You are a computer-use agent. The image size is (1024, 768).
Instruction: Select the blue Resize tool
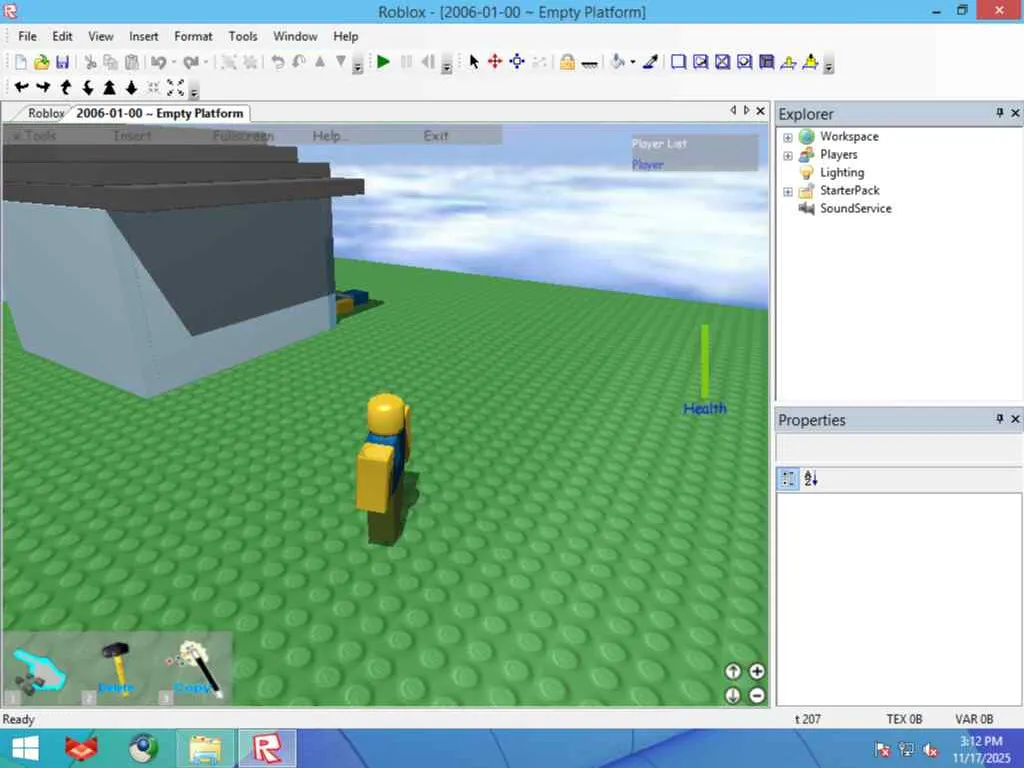[x=517, y=62]
